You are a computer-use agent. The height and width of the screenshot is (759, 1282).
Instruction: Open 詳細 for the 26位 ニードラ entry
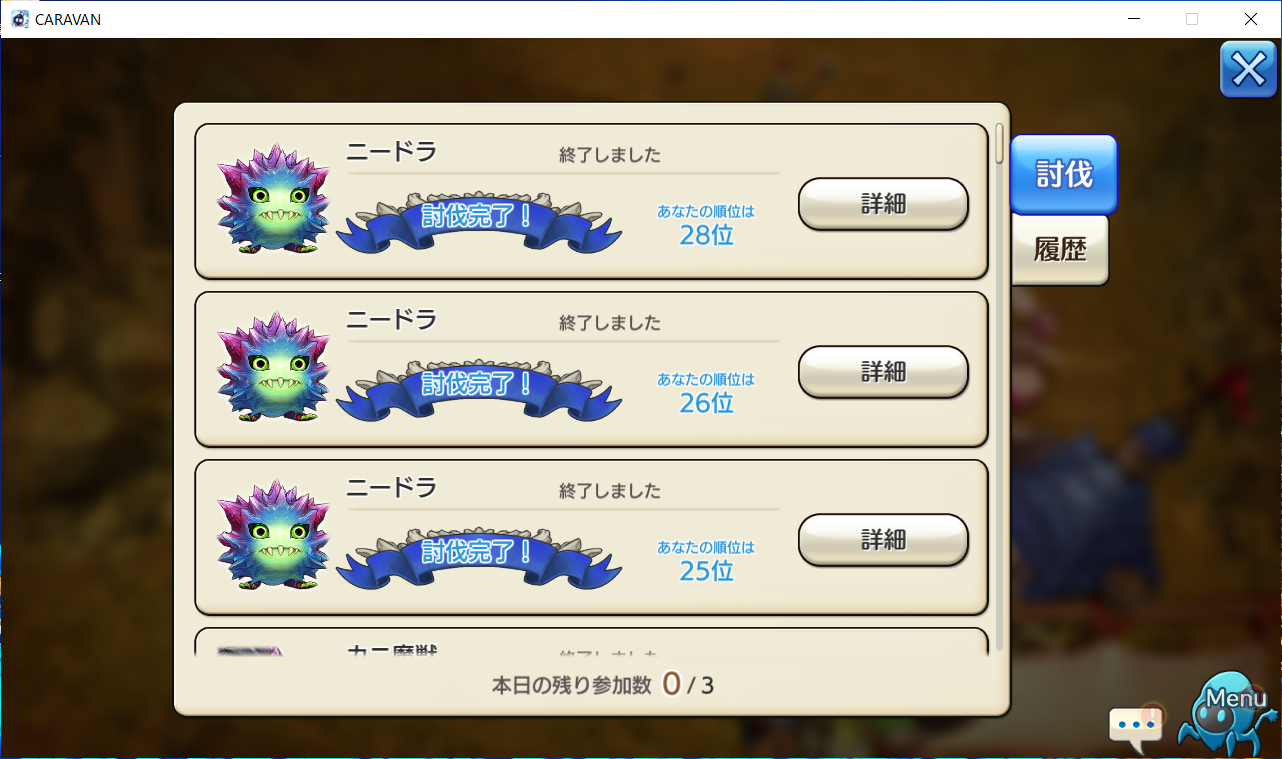tap(883, 372)
